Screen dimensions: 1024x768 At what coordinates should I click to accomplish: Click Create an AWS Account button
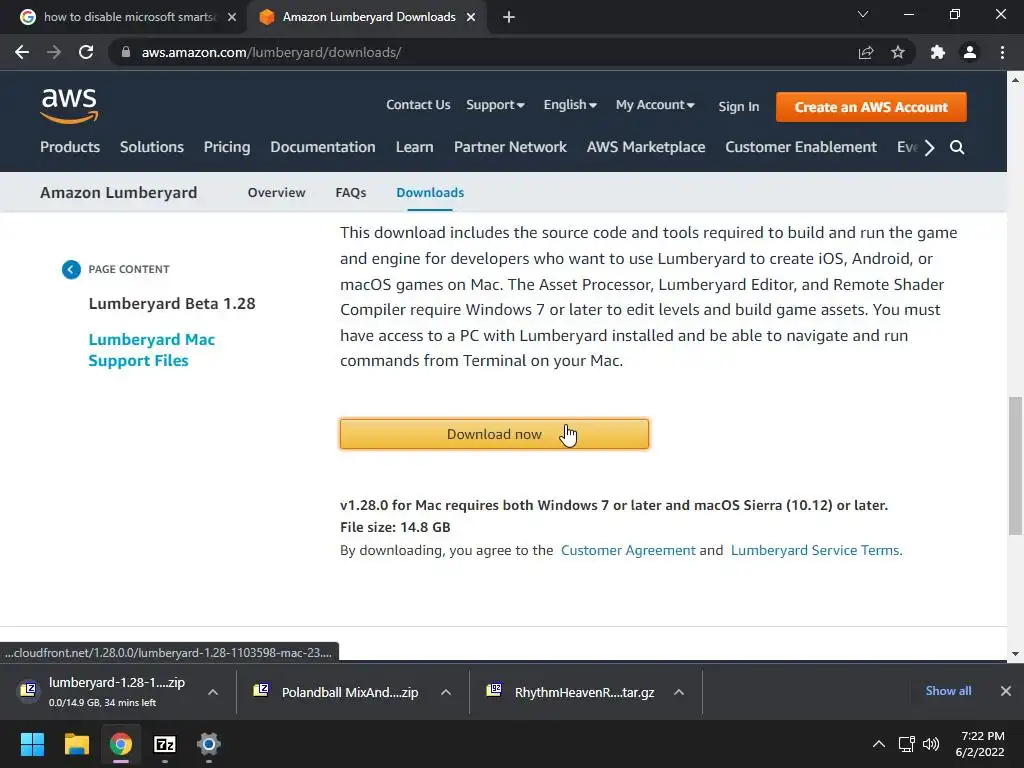pyautogui.click(x=871, y=107)
